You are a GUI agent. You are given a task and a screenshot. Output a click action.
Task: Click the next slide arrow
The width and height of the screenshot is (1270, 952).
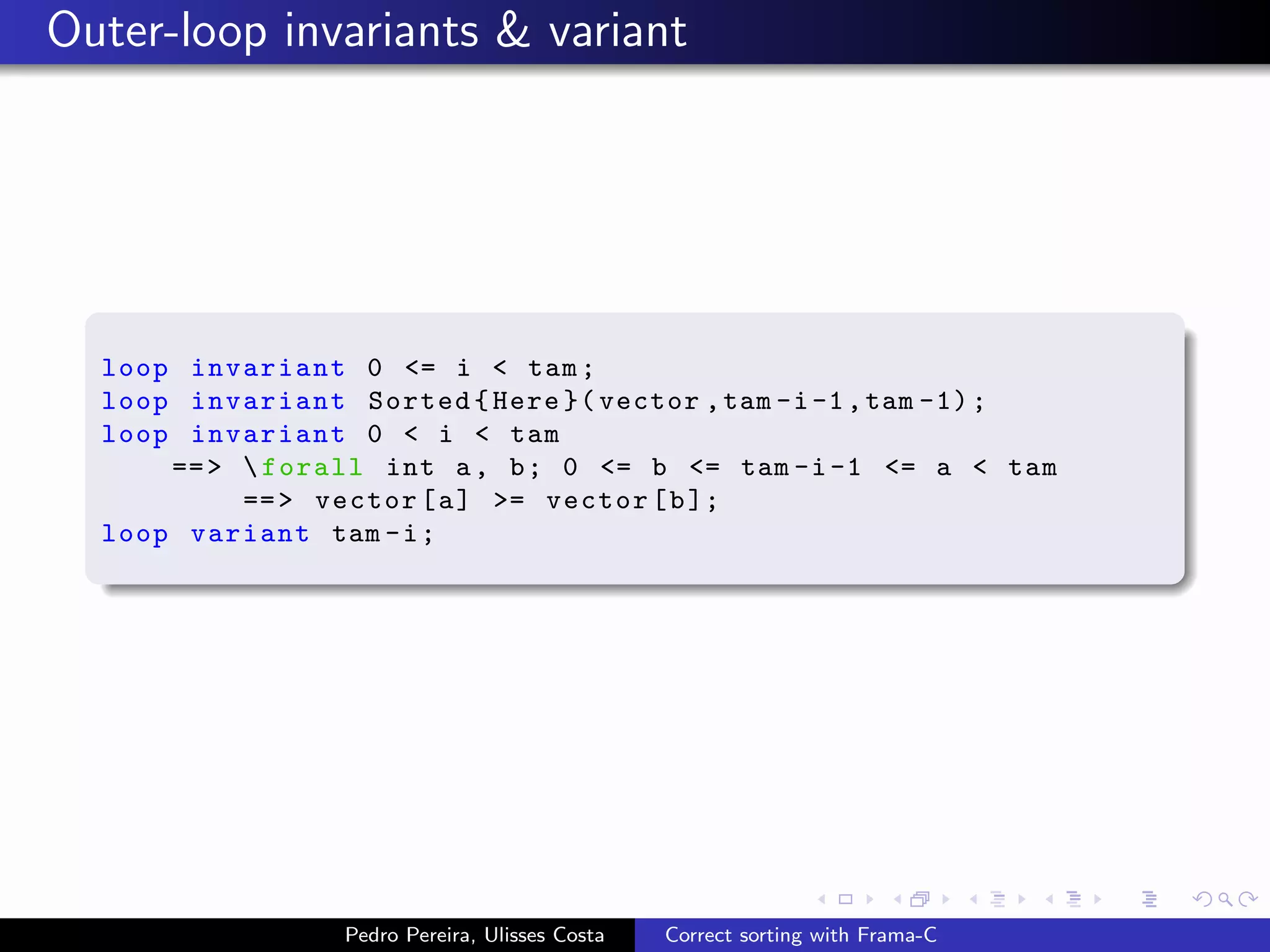click(869, 899)
